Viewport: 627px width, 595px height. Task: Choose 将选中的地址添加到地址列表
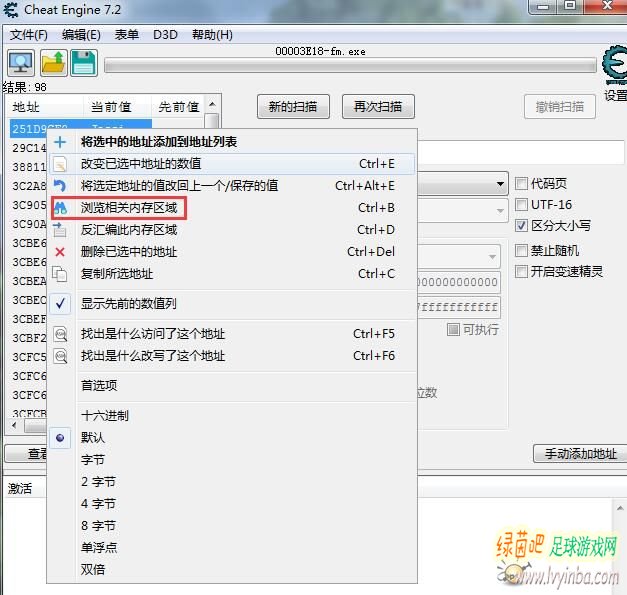click(232, 142)
